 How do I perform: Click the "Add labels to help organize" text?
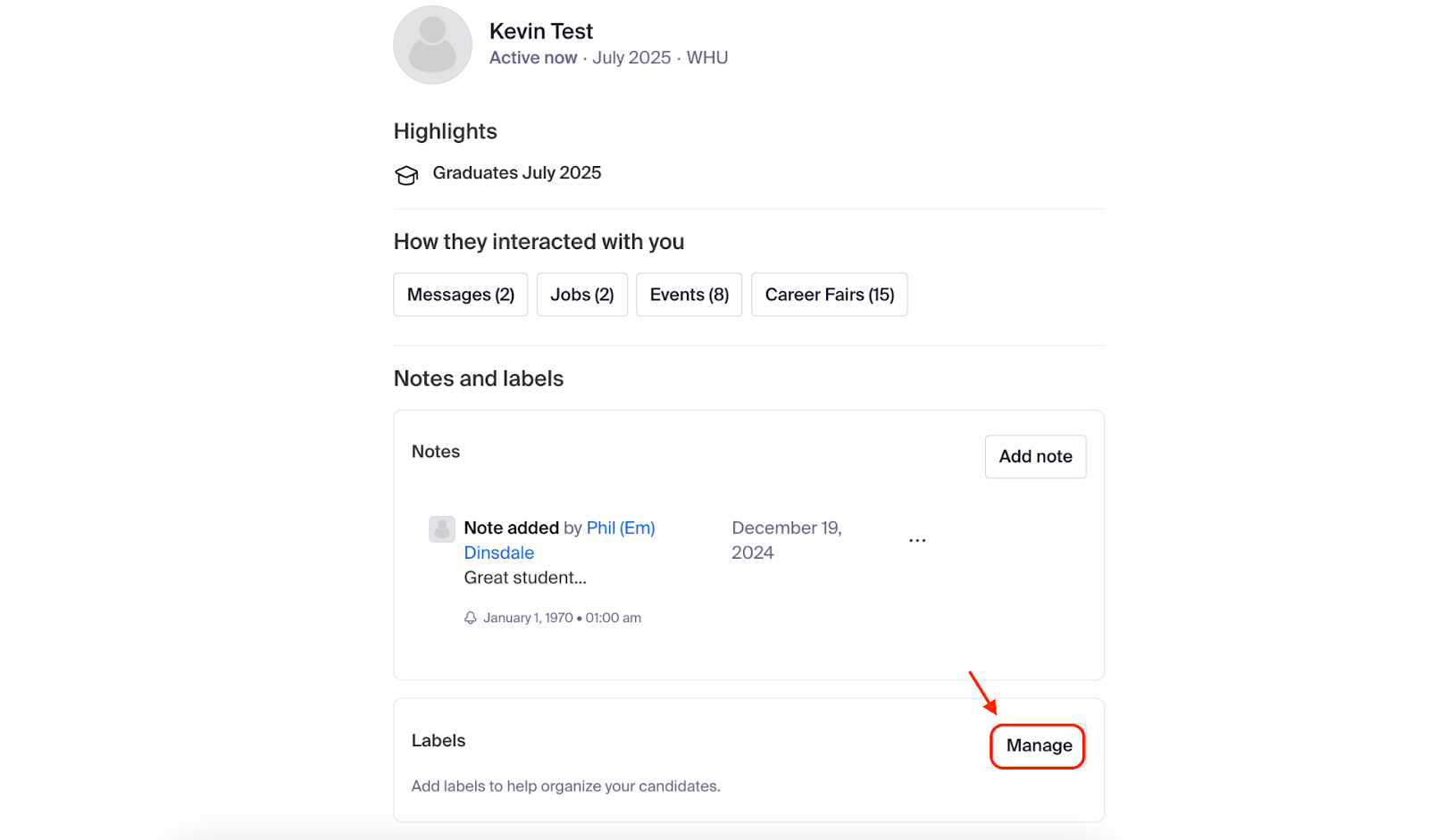(565, 786)
